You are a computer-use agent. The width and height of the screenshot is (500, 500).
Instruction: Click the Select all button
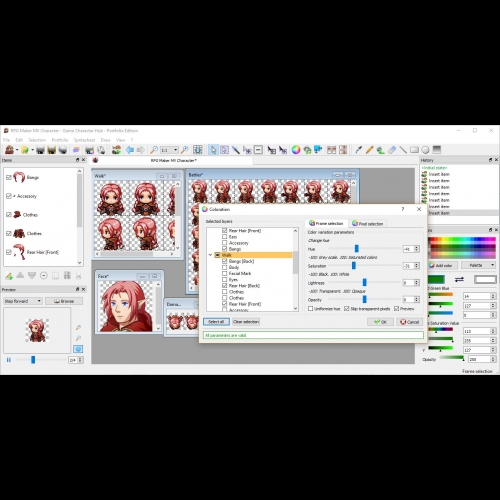pos(216,322)
